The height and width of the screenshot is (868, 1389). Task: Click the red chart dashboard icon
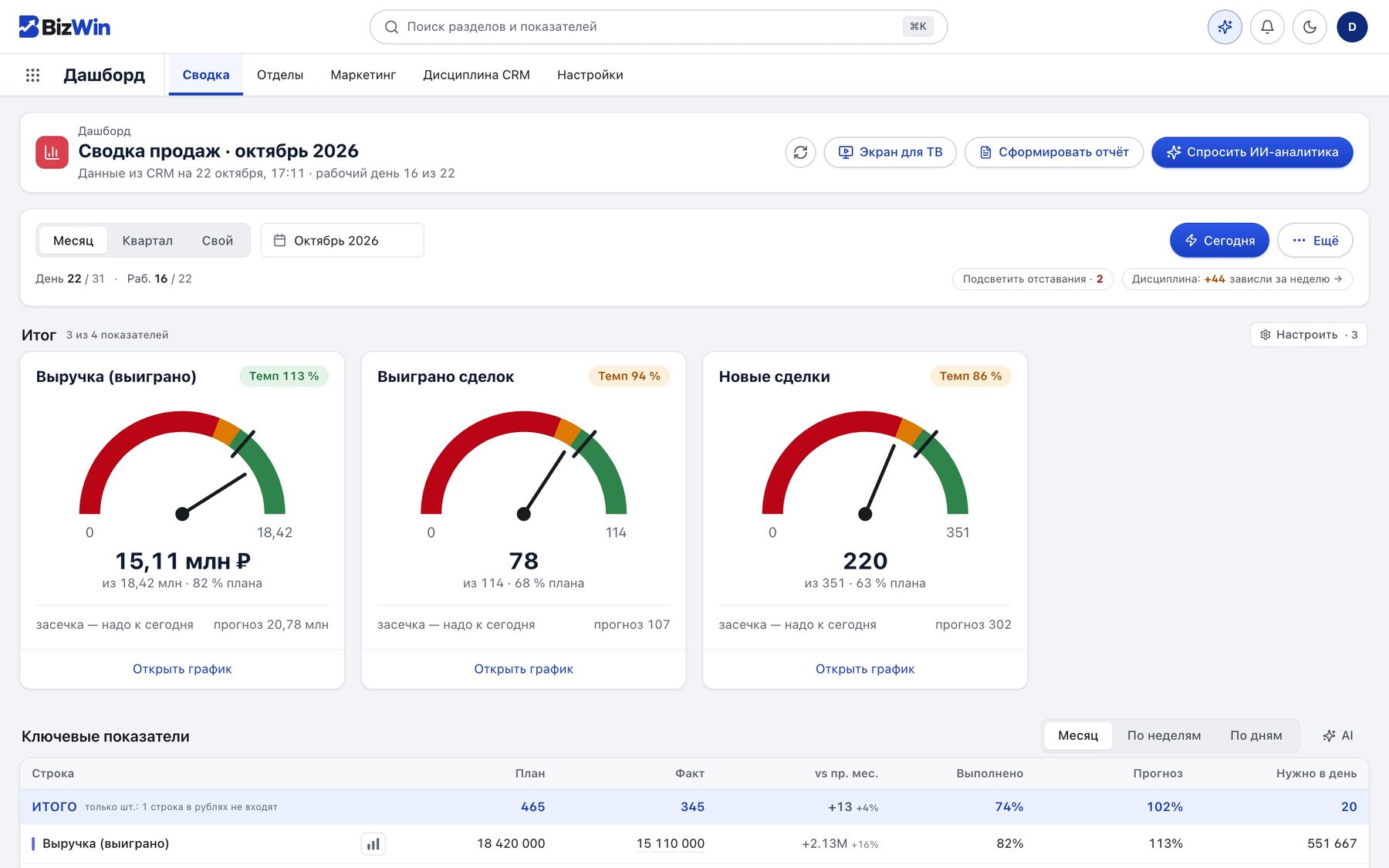pyautogui.click(x=52, y=152)
